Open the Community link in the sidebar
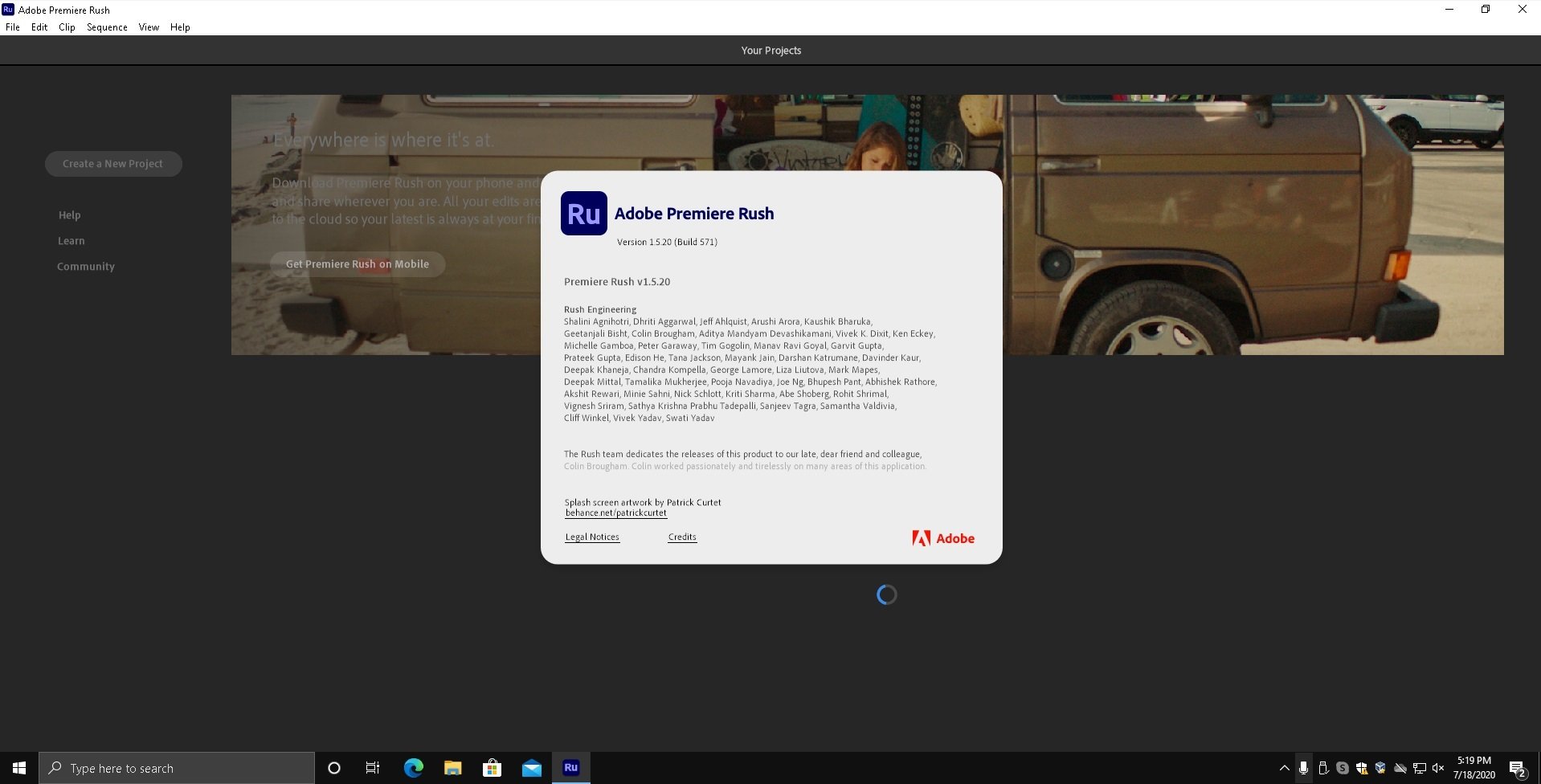Image resolution: width=1541 pixels, height=784 pixels. [86, 267]
